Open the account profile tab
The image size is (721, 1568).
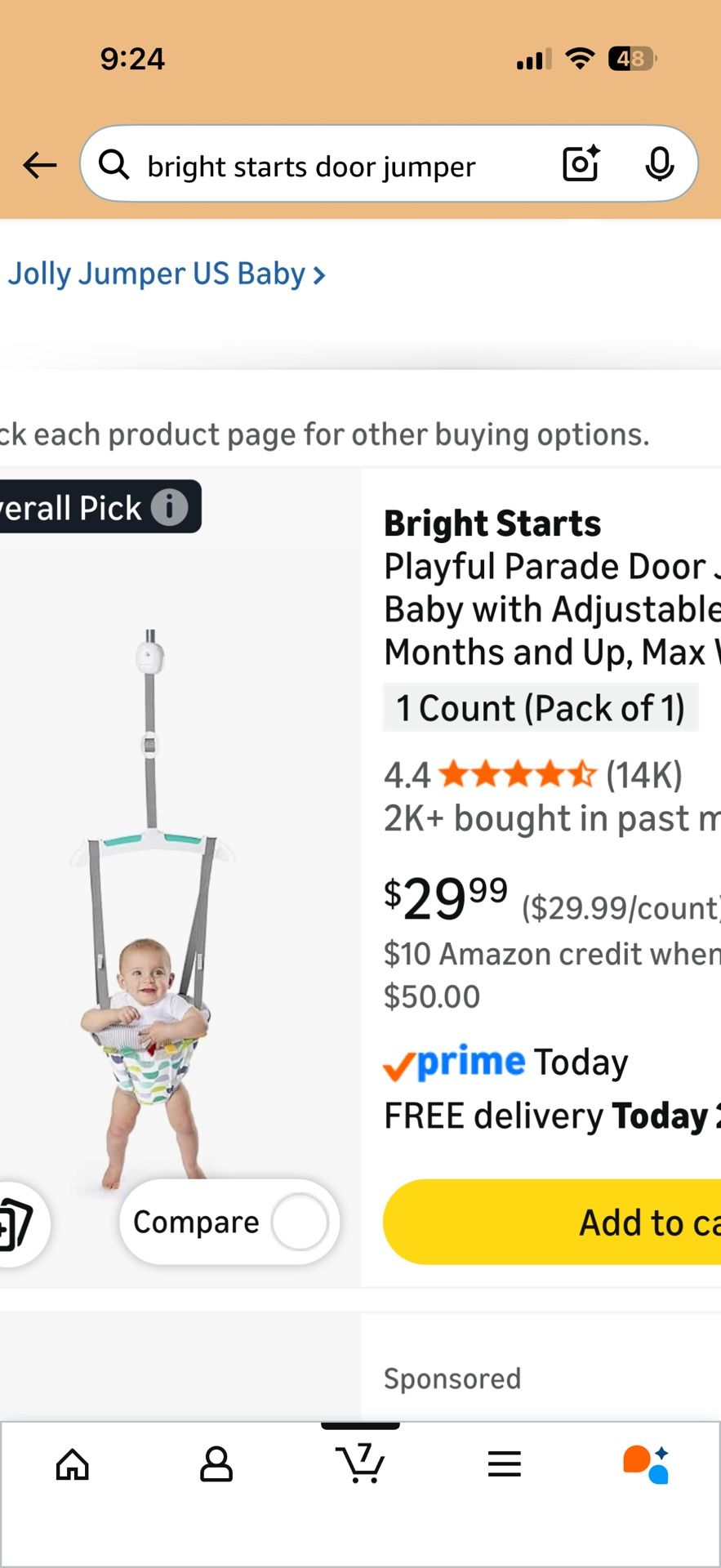216,1463
